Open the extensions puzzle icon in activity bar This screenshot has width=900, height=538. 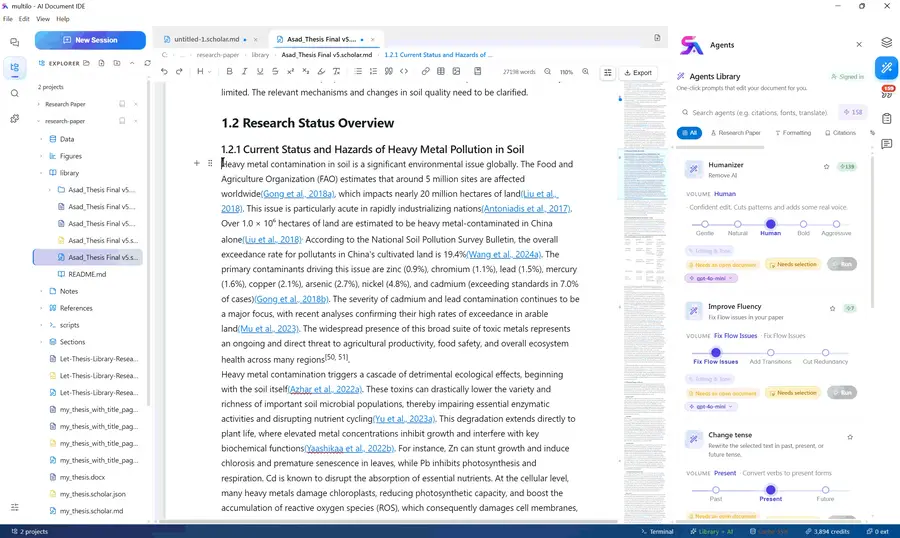[x=15, y=118]
